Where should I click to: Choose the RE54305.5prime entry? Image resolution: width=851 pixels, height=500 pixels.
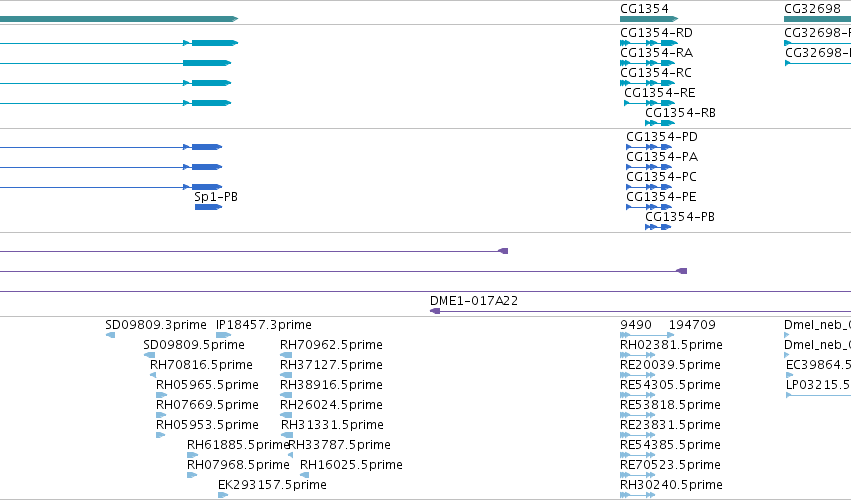click(x=670, y=385)
